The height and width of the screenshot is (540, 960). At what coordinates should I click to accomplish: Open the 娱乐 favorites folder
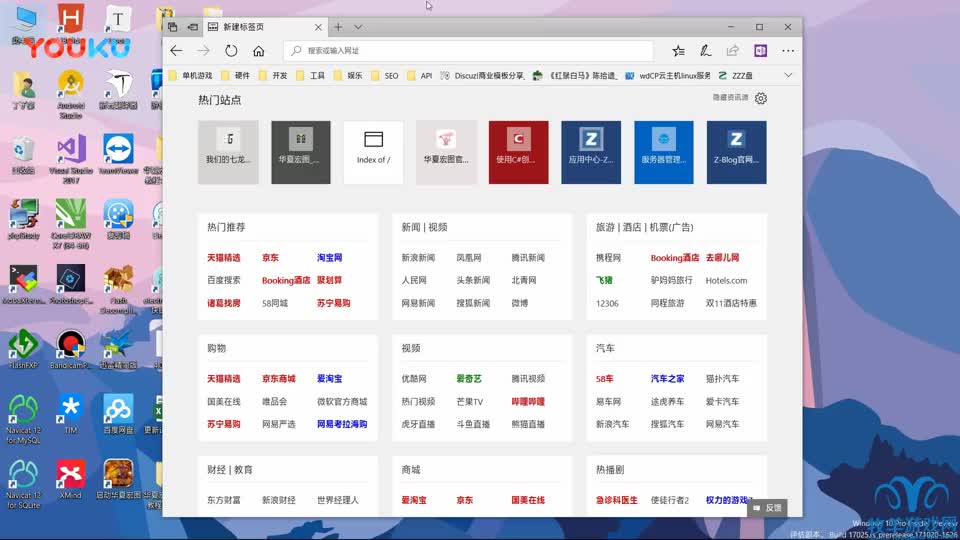[x=348, y=76]
